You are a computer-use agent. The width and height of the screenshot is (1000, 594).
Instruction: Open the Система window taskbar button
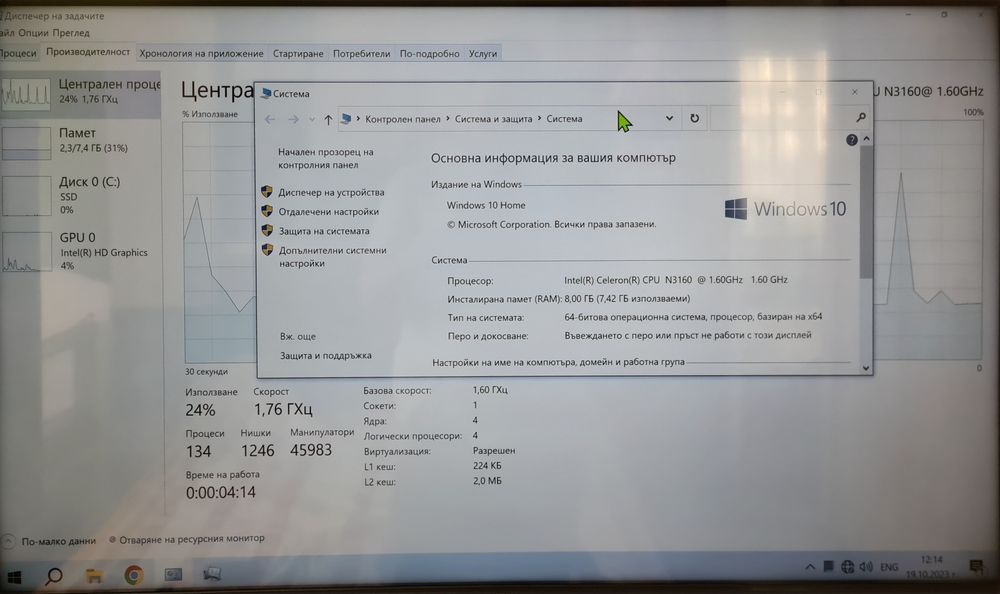(173, 575)
